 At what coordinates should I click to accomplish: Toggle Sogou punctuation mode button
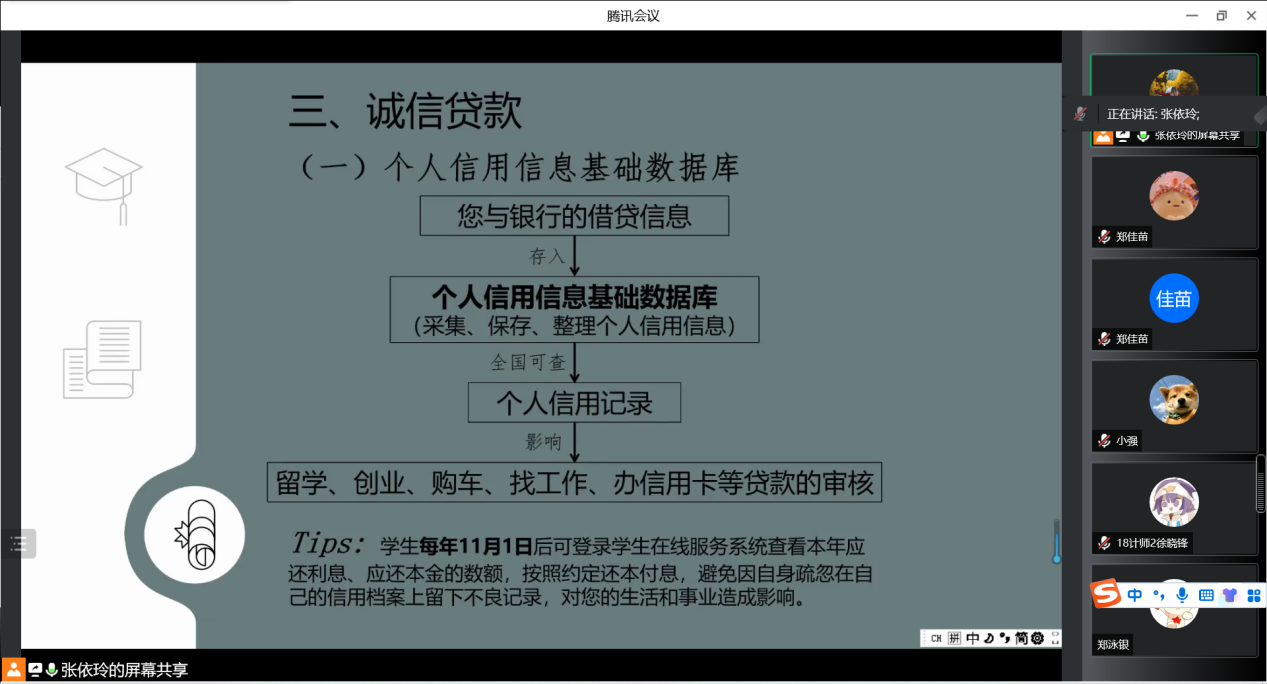[x=1159, y=595]
